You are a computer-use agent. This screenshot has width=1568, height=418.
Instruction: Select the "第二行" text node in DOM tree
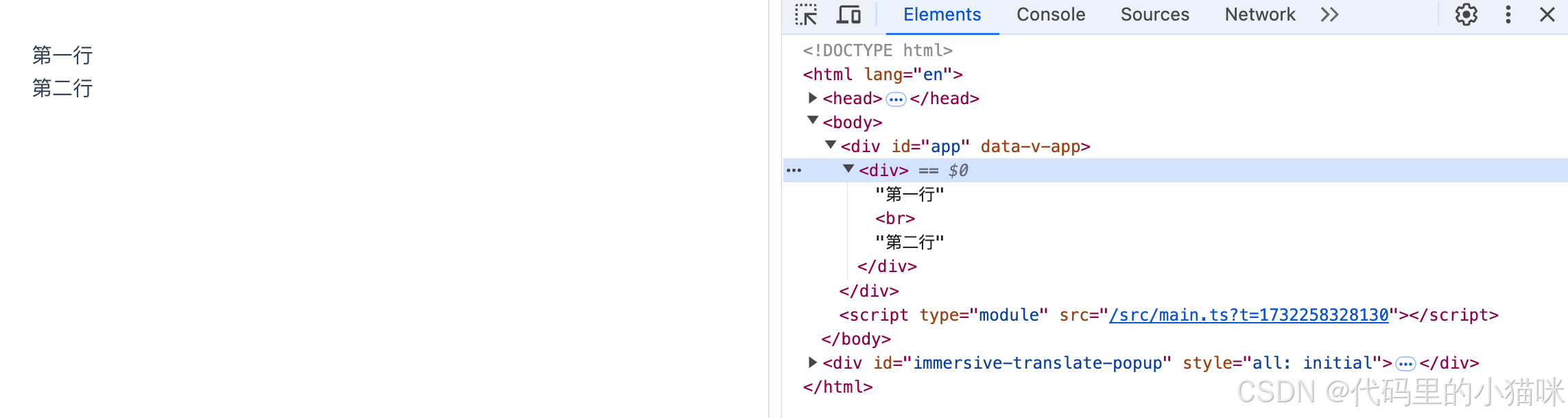pos(910,243)
